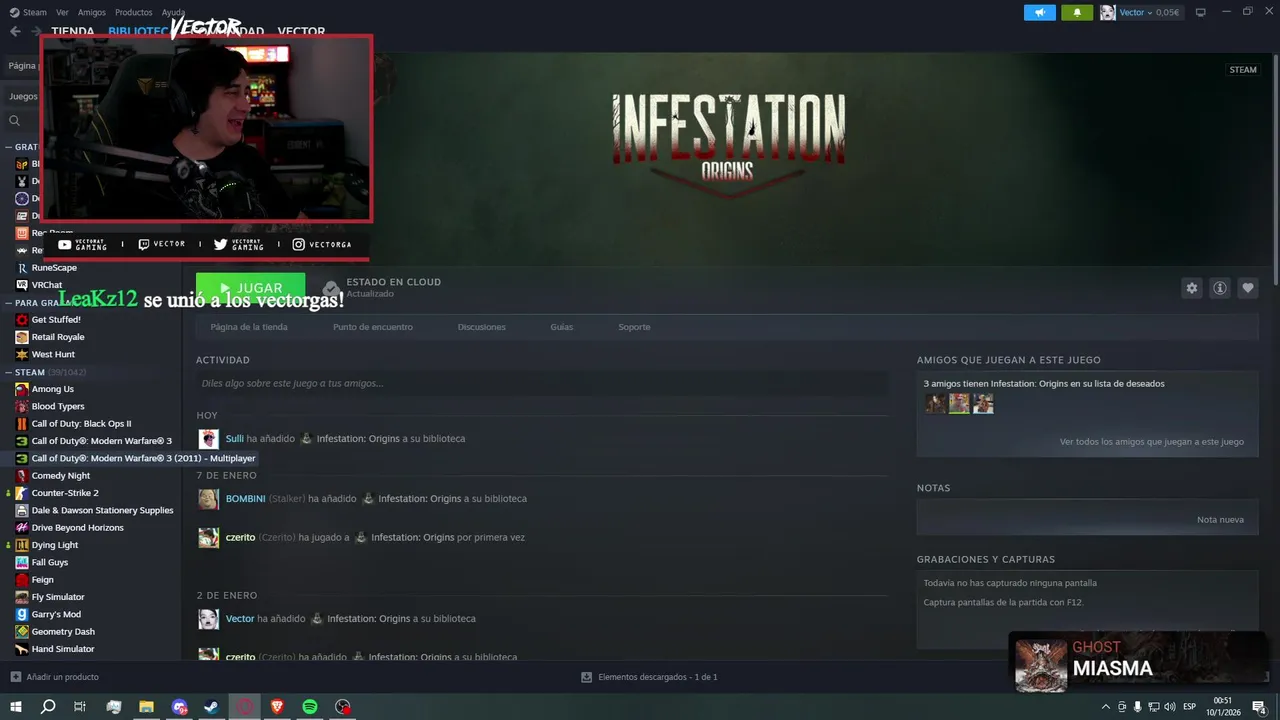Viewport: 1280px width, 720px height.
Task: Select Dying Light in library
Action: [55, 545]
